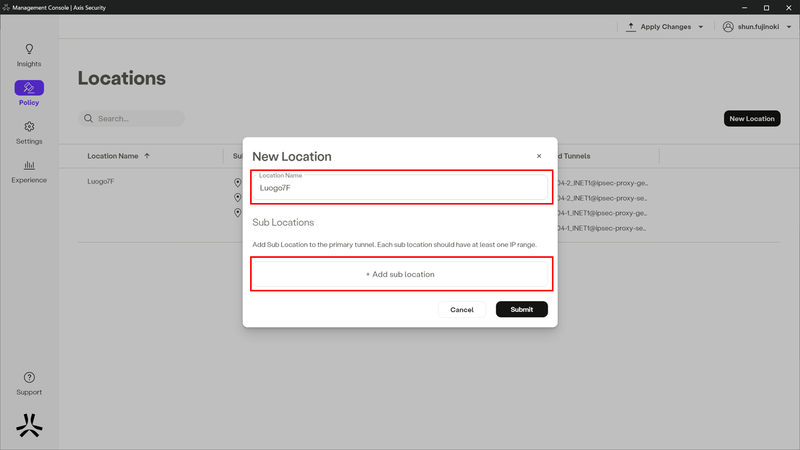
Task: Click the Axis logo at sidebar bottom
Action: click(29, 426)
